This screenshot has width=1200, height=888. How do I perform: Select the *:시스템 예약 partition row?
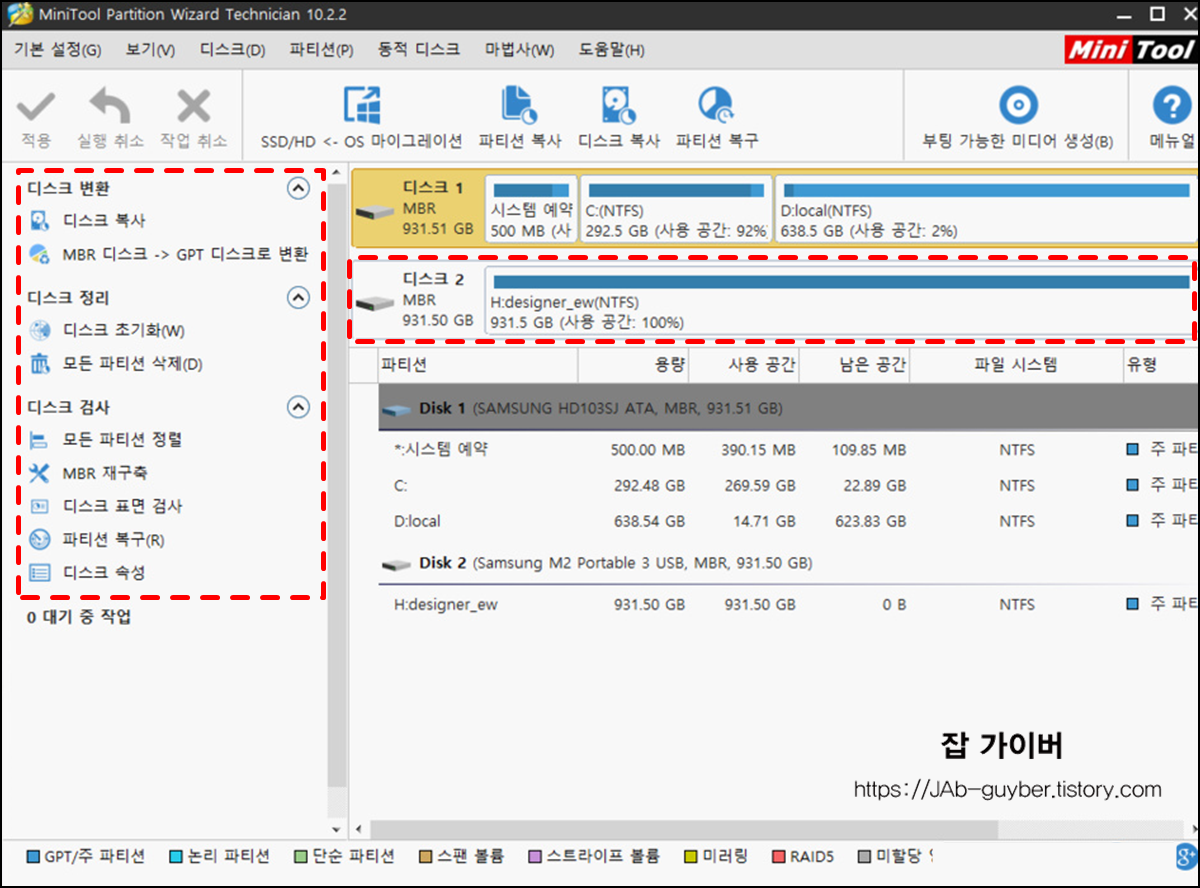(x=788, y=450)
